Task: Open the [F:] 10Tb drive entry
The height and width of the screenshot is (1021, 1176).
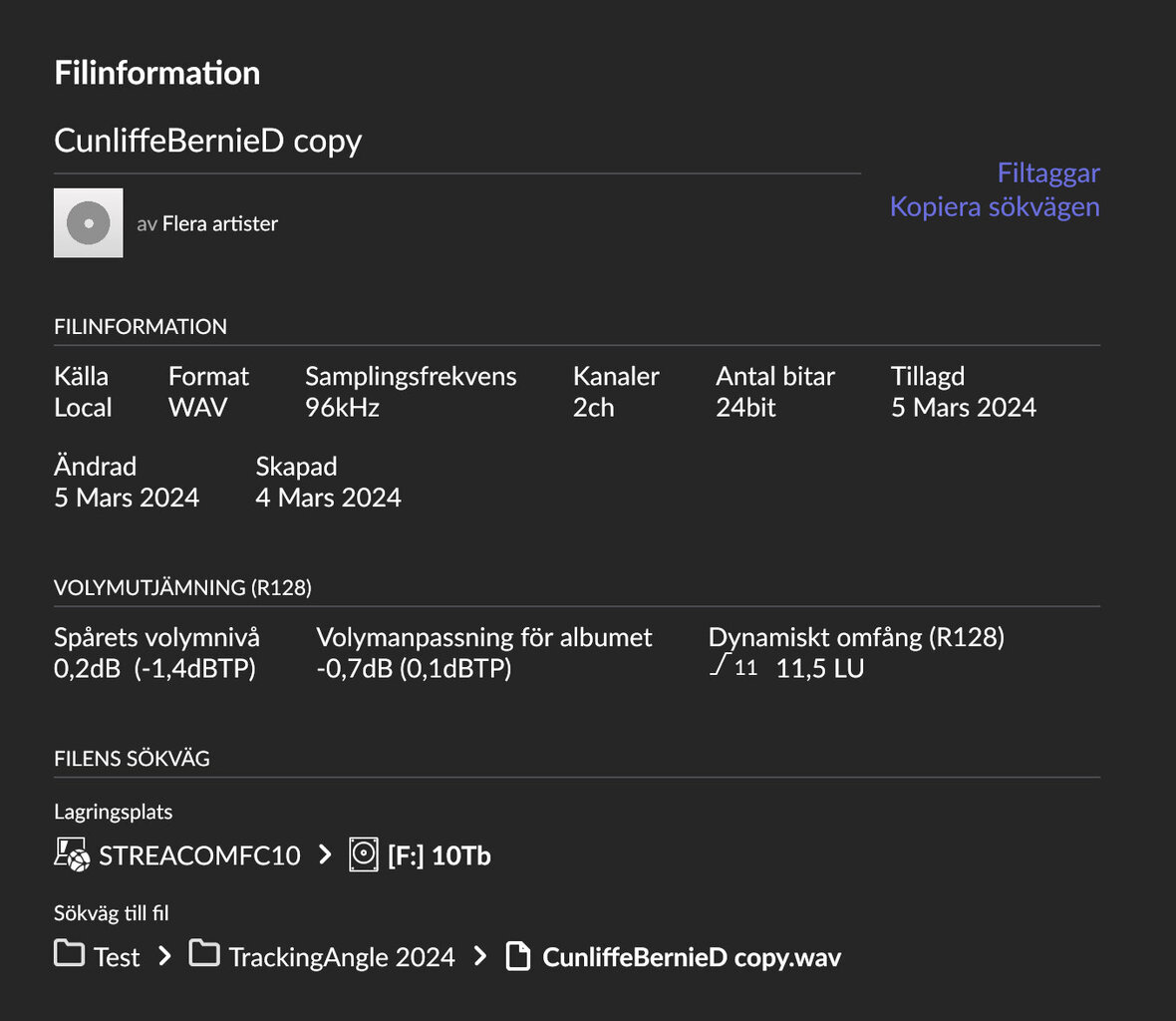Action: [x=439, y=855]
